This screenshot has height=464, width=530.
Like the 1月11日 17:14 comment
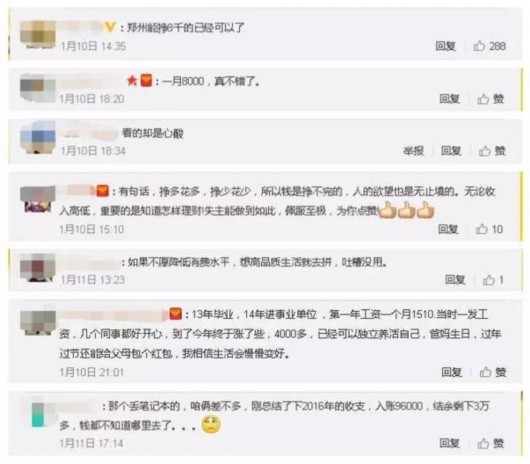click(491, 443)
